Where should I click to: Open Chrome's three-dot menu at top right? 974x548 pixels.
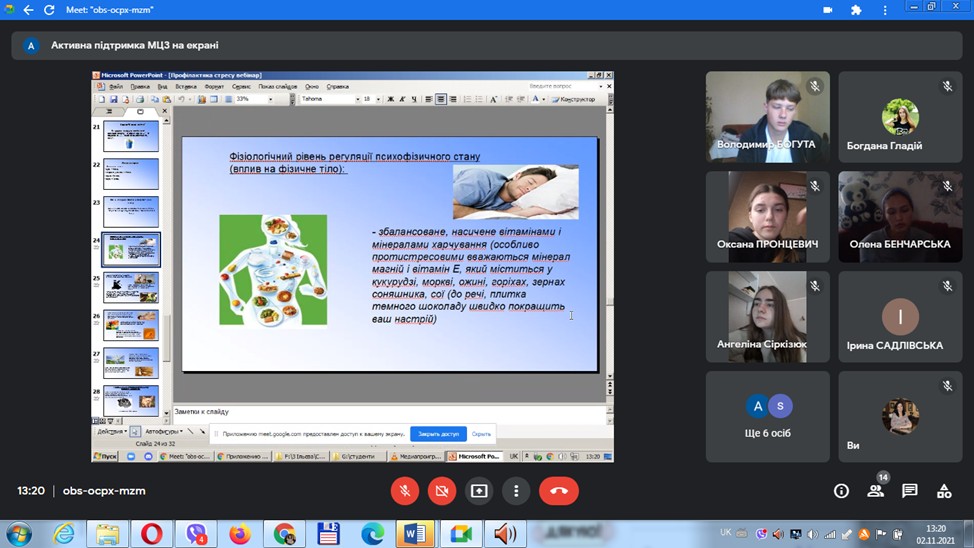(x=885, y=10)
